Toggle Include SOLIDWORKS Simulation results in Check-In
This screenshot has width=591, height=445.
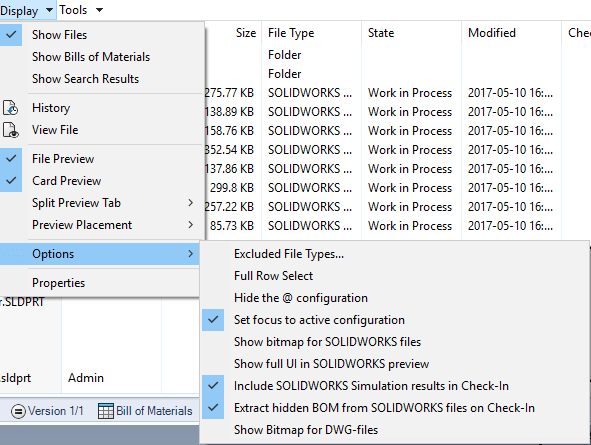[213, 386]
